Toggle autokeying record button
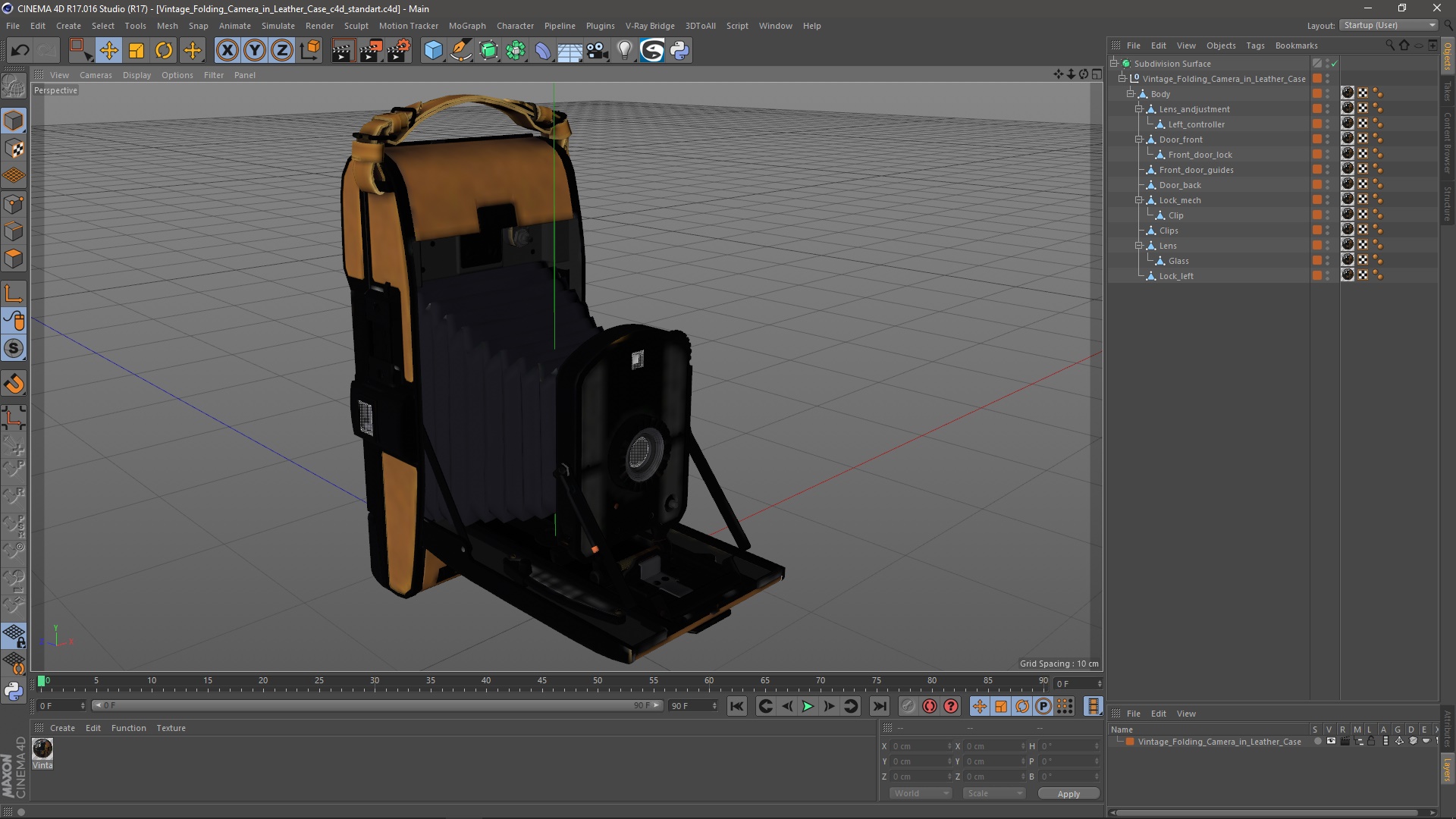This screenshot has width=1456, height=819. click(x=930, y=707)
